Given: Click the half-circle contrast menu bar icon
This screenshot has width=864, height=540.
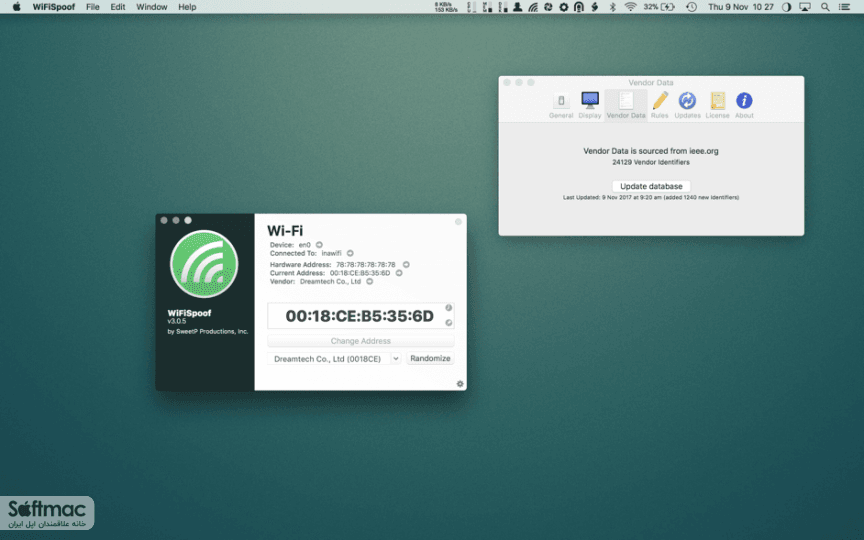Looking at the screenshot, I should pyautogui.click(x=786, y=7).
